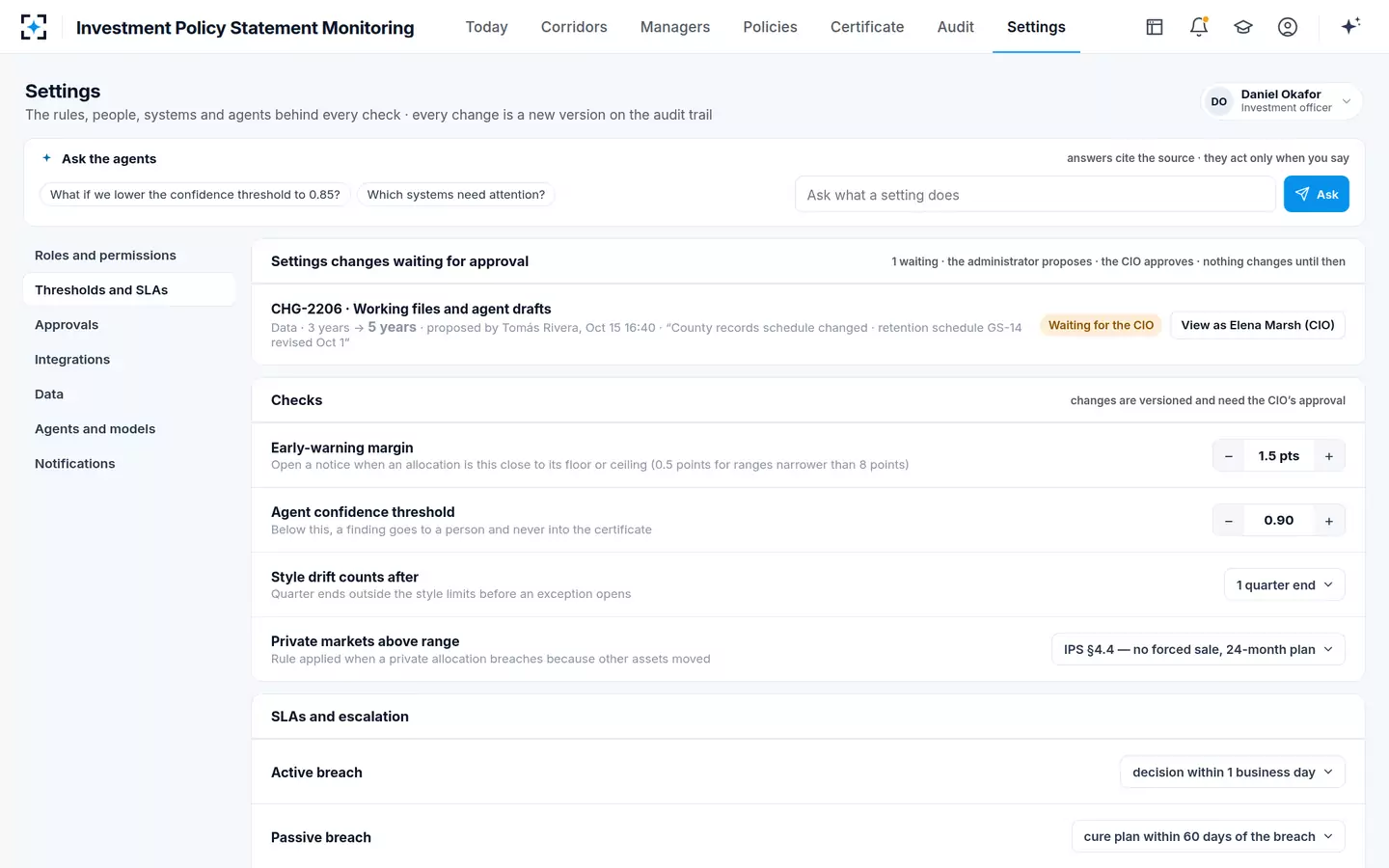Pick Which systems need attention suggestion

(456, 194)
